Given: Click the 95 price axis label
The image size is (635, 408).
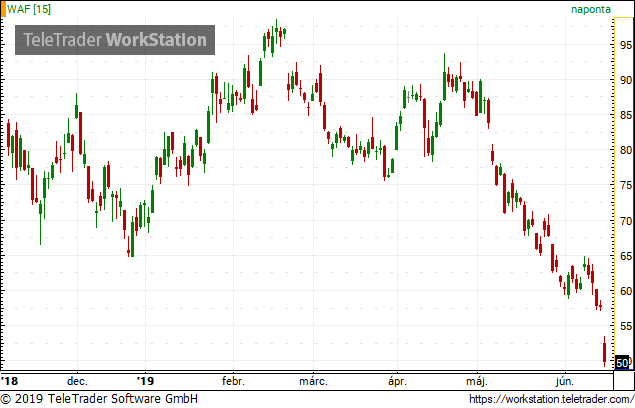Looking at the screenshot, I should point(626,45).
